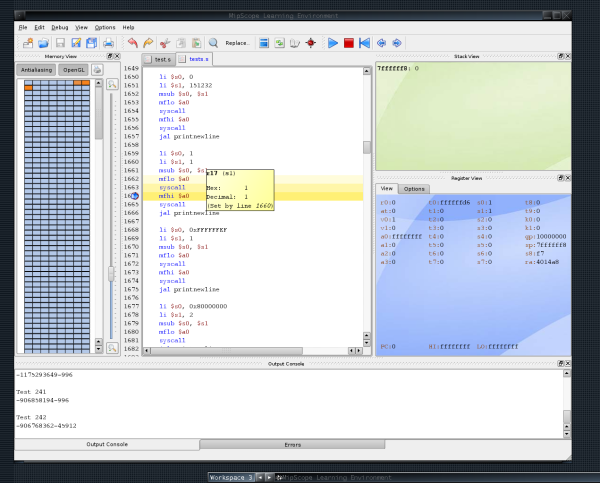Click the Run program play icon
The image size is (600, 483).
pyautogui.click(x=330, y=43)
